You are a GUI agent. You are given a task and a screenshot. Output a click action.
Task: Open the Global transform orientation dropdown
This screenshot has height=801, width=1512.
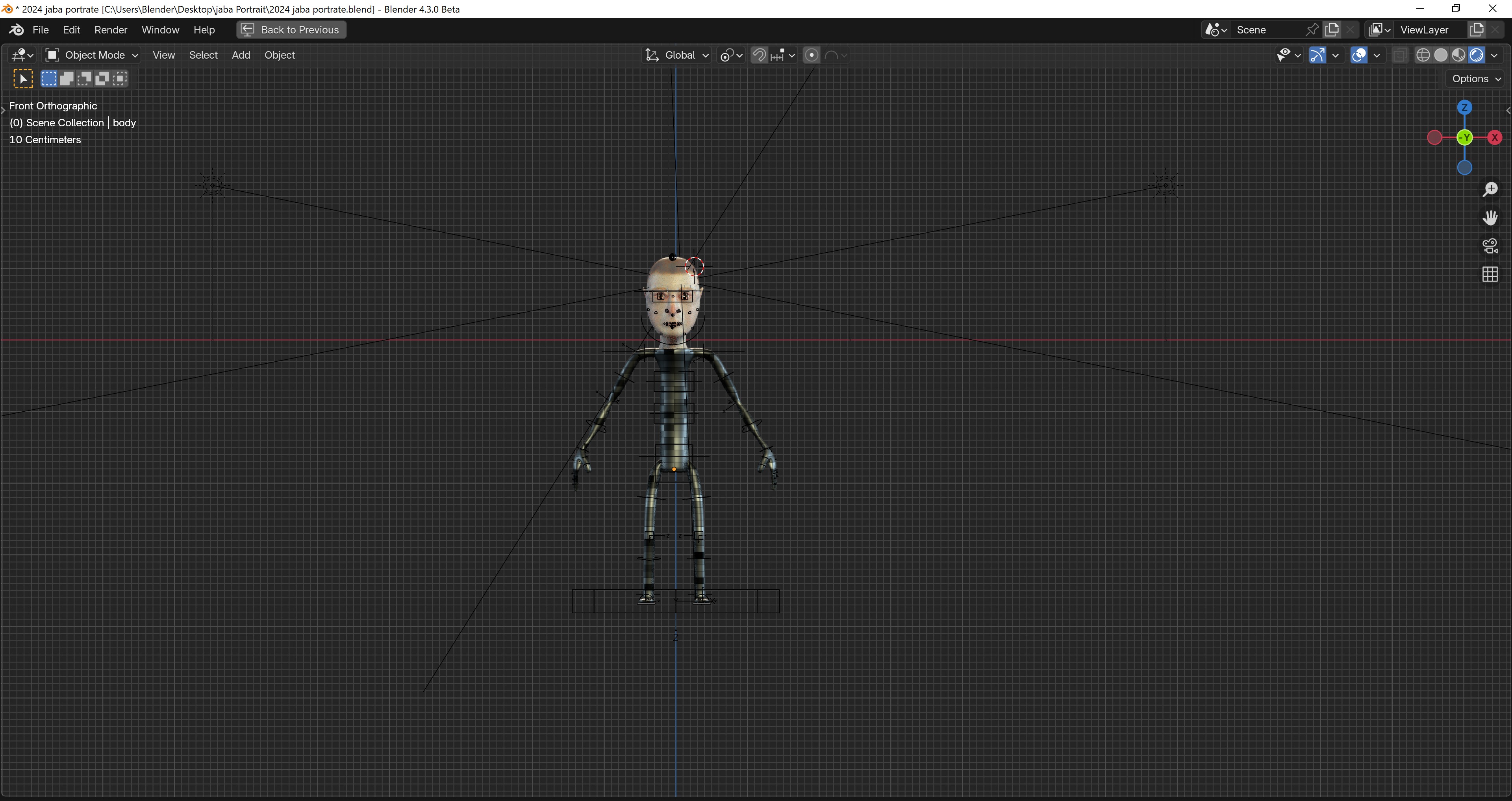(677, 55)
